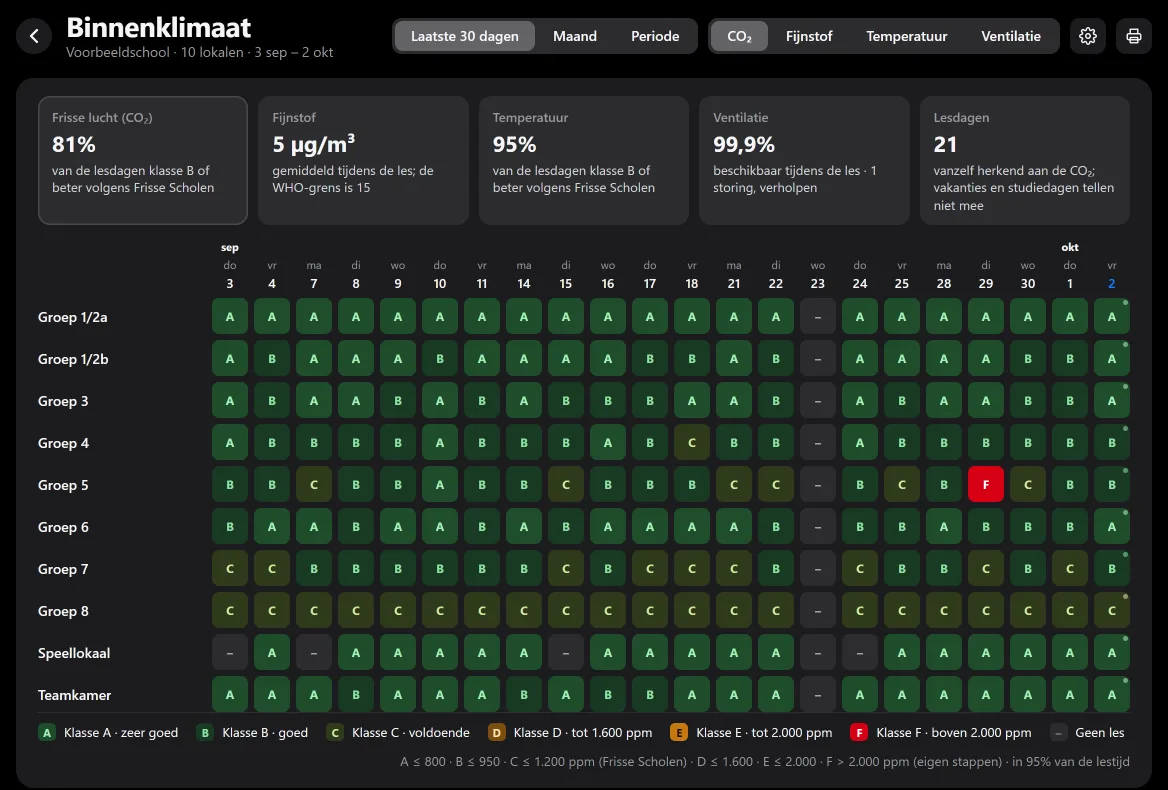
Task: Open settings with the gear icon
Action: point(1088,36)
